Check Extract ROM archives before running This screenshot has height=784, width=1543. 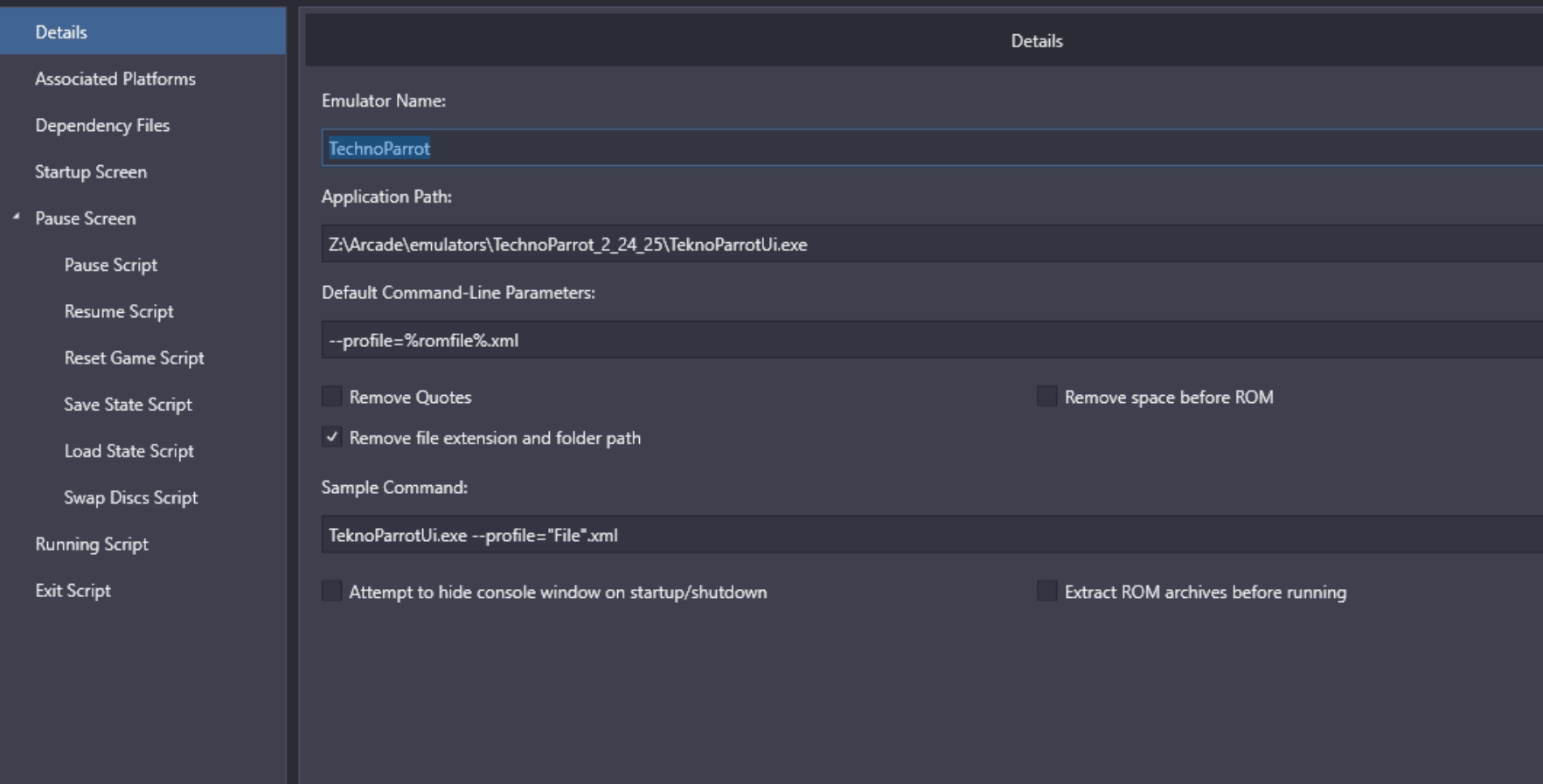click(x=1046, y=592)
